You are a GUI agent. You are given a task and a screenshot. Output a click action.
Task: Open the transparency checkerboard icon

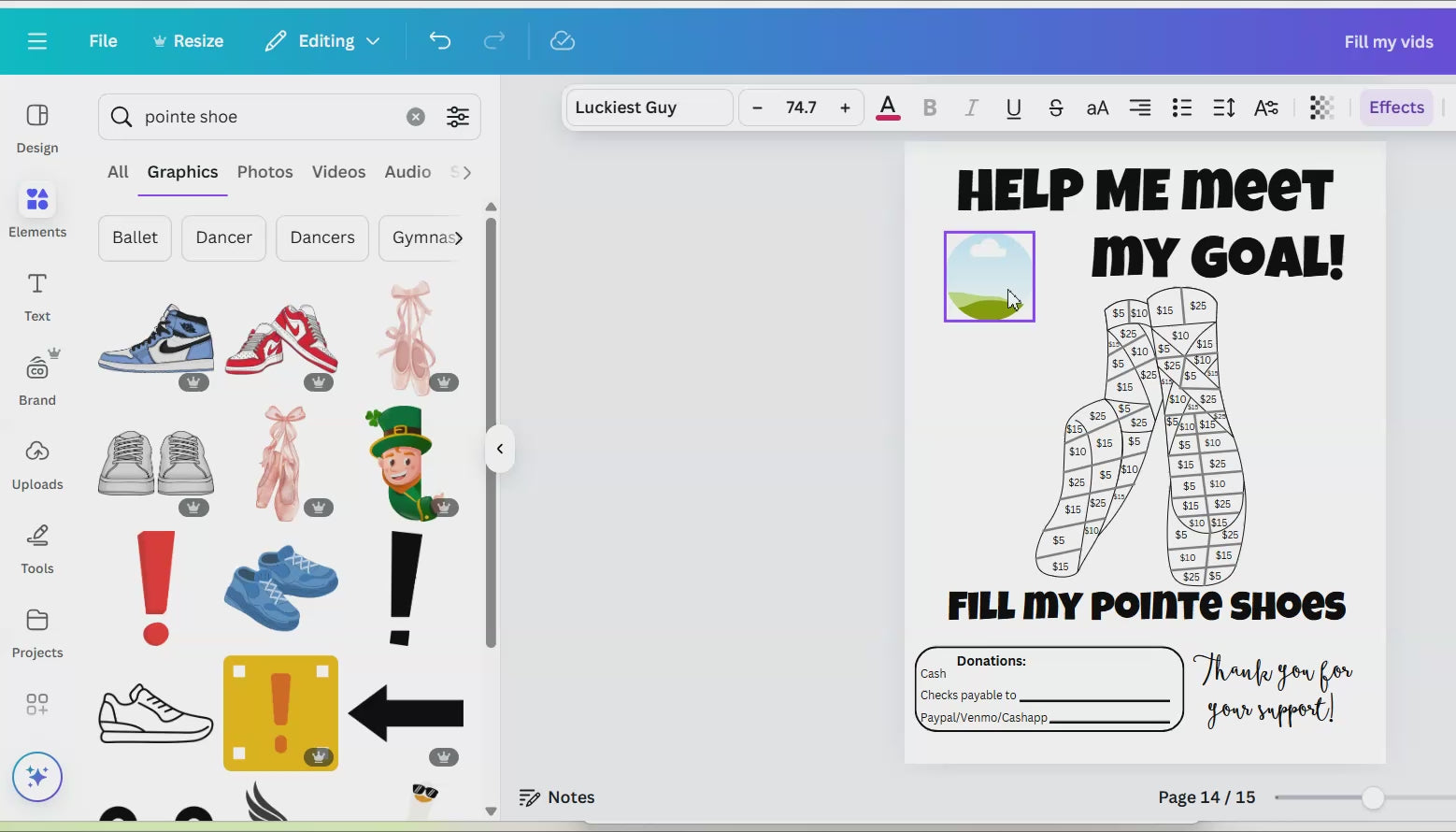click(x=1321, y=108)
